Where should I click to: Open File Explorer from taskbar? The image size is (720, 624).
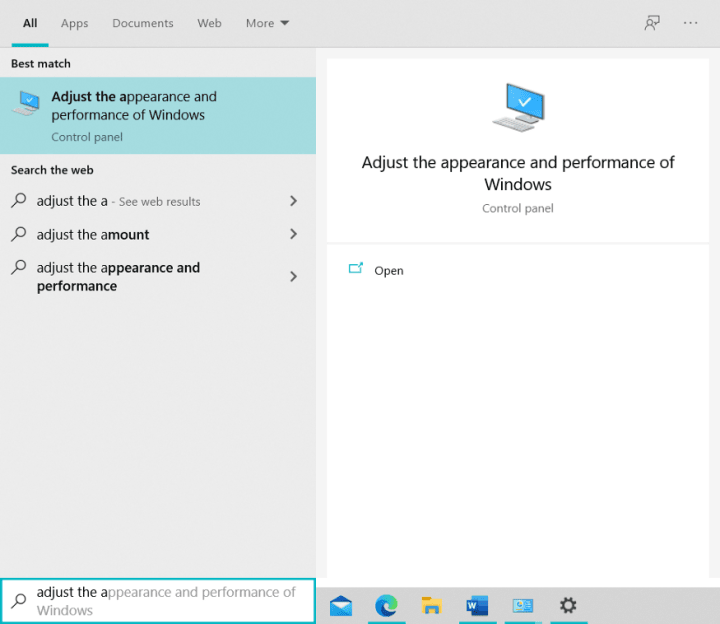[x=432, y=606]
